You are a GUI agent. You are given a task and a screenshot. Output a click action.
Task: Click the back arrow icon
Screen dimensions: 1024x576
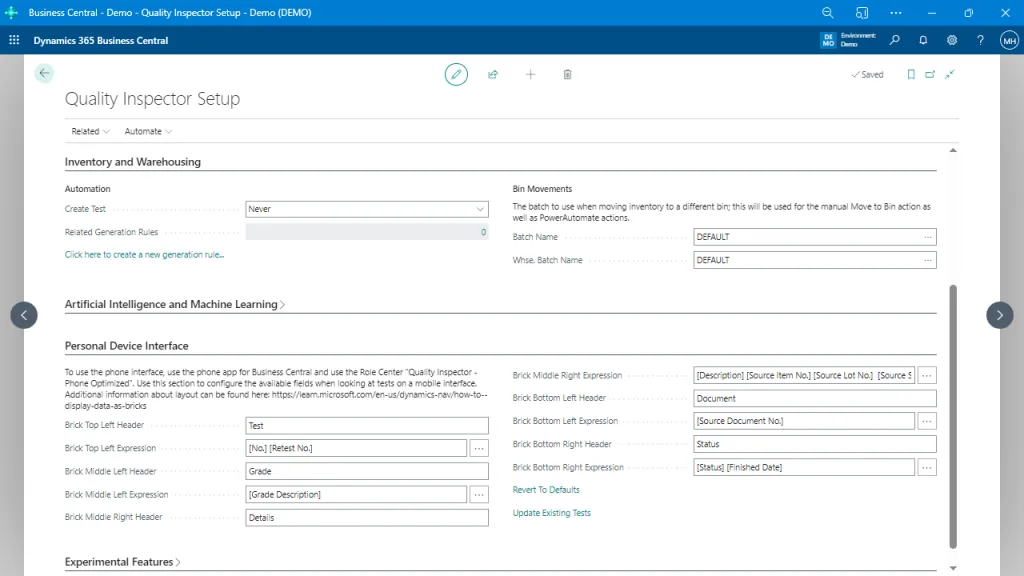pyautogui.click(x=43, y=73)
